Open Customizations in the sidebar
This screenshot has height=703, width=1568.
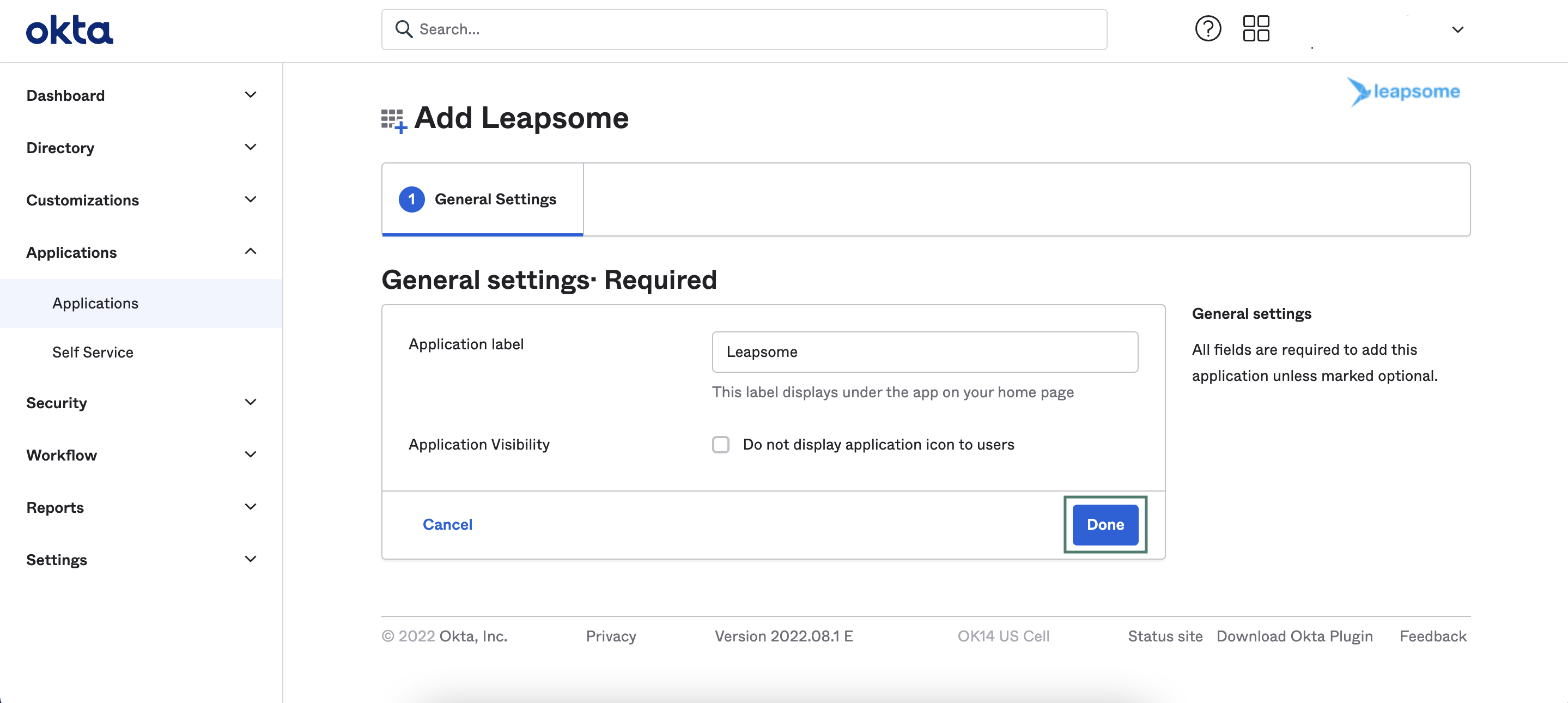tap(82, 200)
